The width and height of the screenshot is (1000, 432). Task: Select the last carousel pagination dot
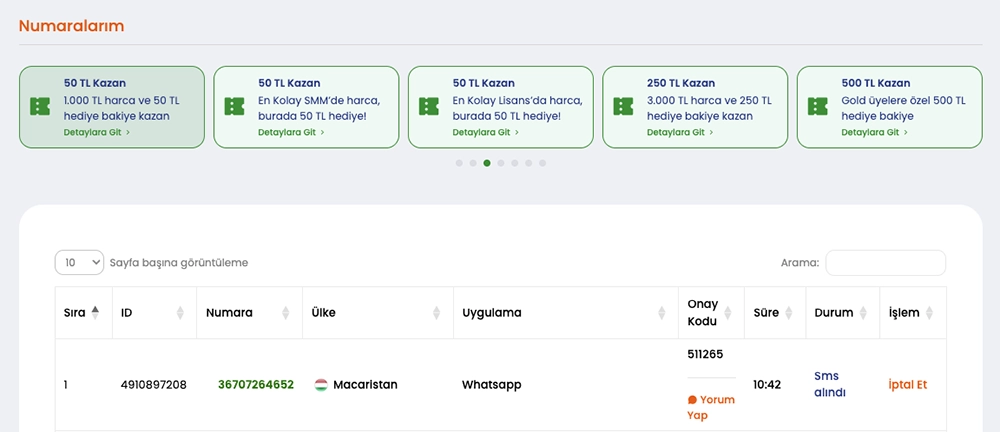tap(543, 163)
